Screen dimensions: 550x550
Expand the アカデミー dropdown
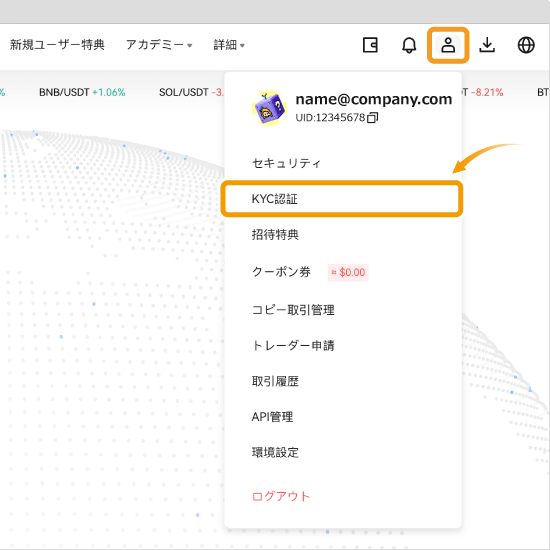click(x=159, y=45)
